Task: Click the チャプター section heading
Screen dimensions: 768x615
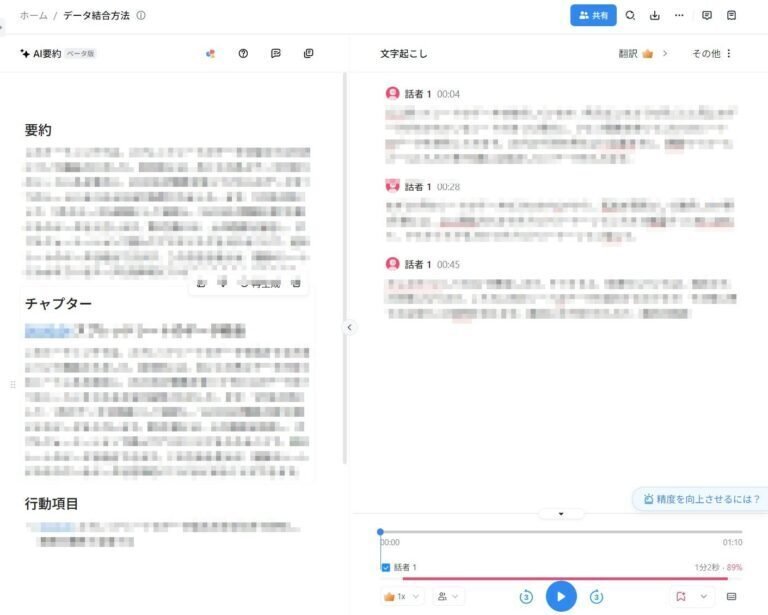Action: pos(58,304)
